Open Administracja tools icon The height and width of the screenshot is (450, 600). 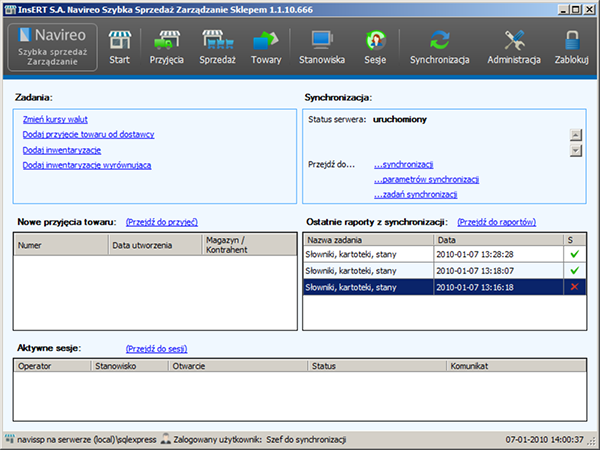(x=514, y=47)
